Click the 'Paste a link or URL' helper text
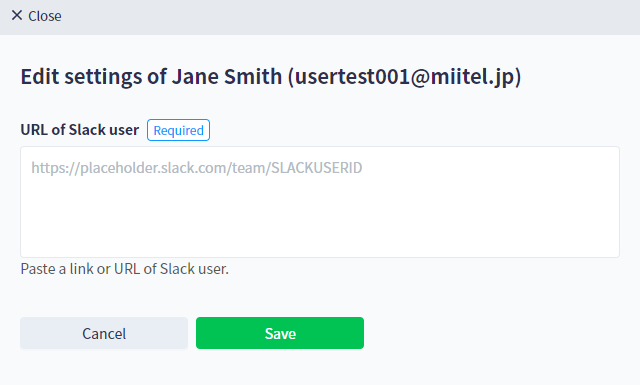This screenshot has height=385, width=640. 124,269
